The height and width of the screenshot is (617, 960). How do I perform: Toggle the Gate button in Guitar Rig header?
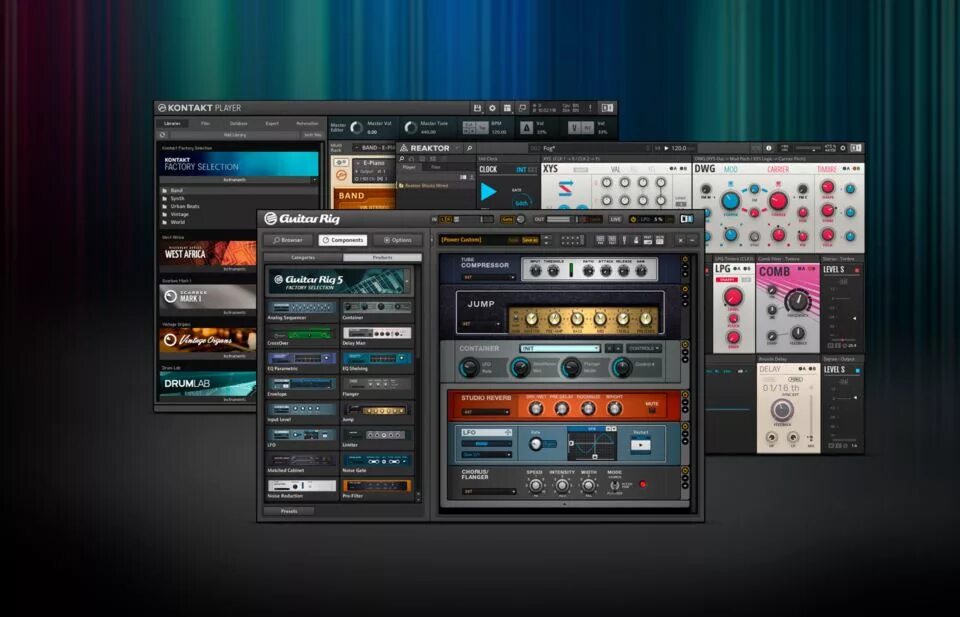point(507,219)
